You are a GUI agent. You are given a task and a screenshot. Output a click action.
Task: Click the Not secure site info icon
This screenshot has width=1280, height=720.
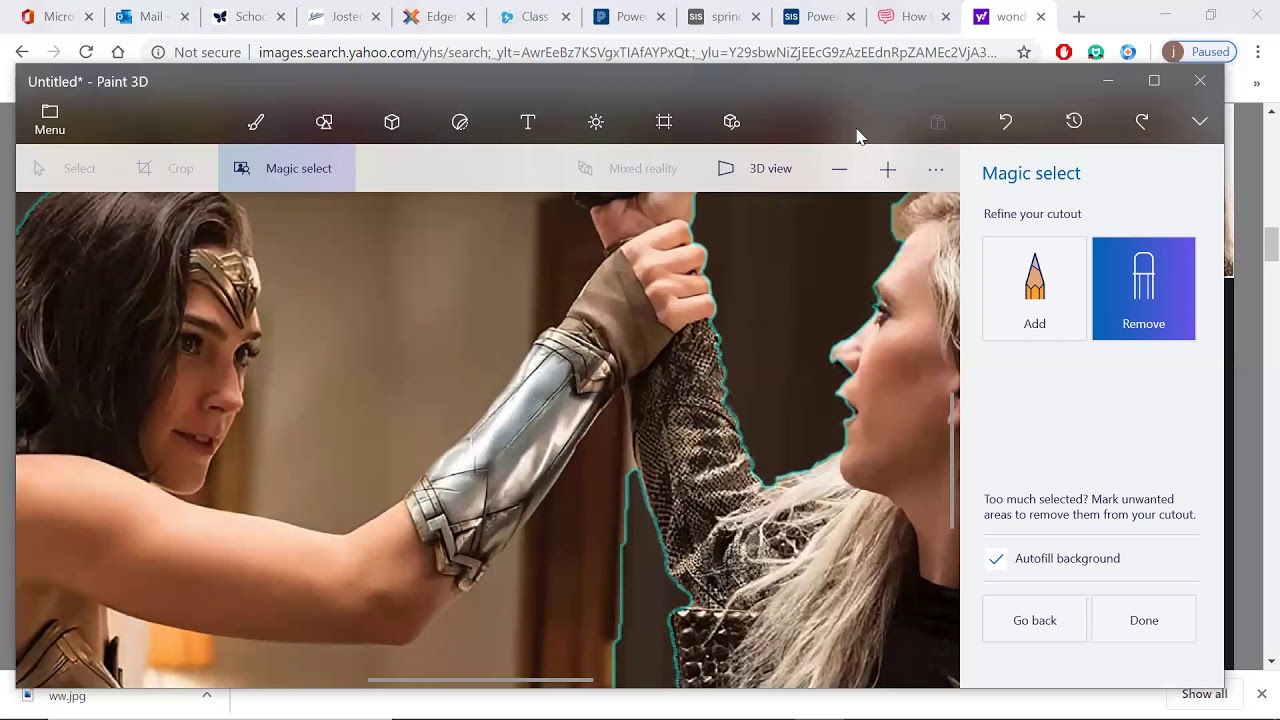[x=158, y=52]
